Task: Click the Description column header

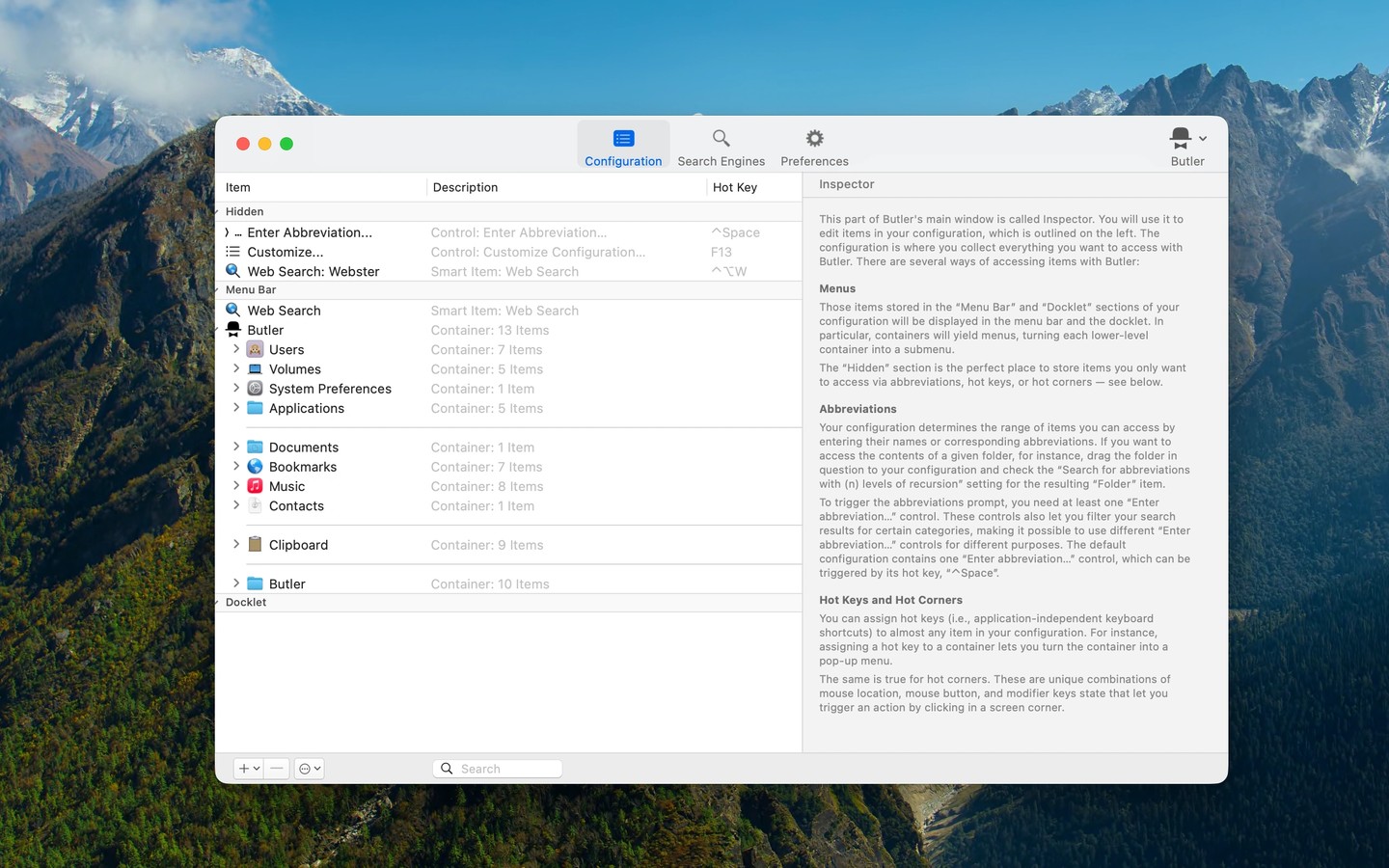Action: (x=566, y=187)
